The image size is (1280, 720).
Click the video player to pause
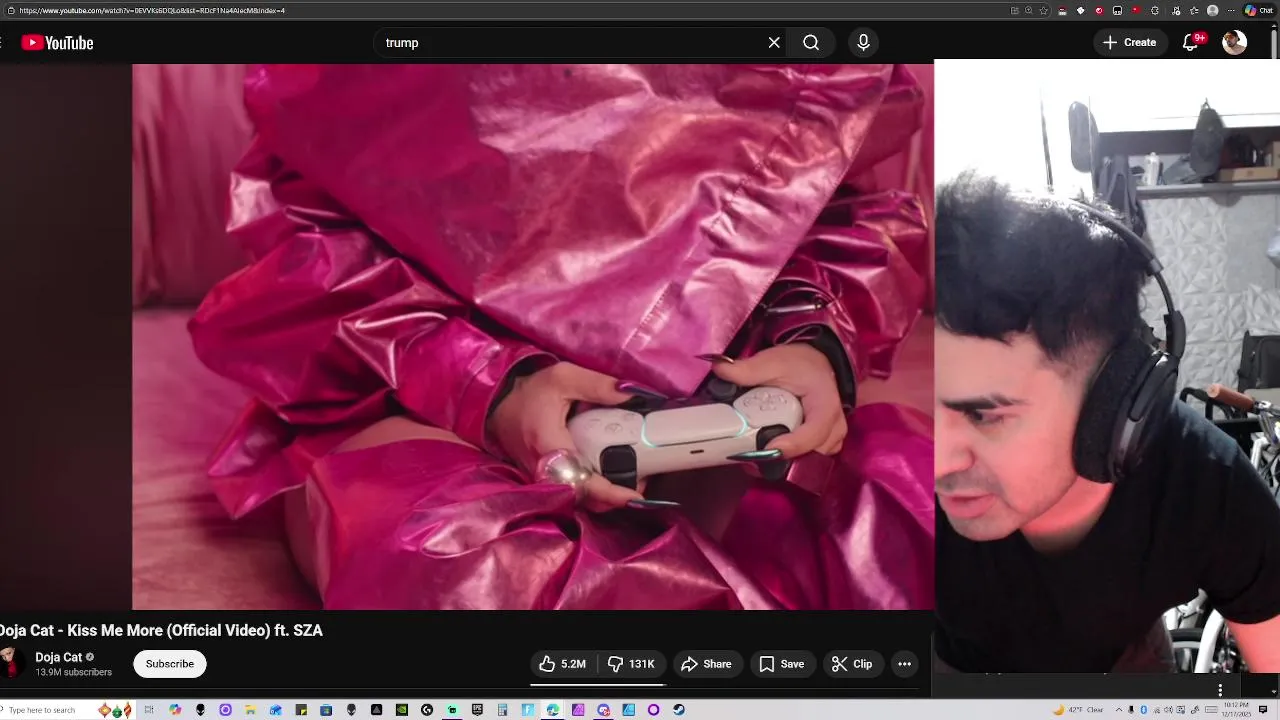click(x=533, y=337)
